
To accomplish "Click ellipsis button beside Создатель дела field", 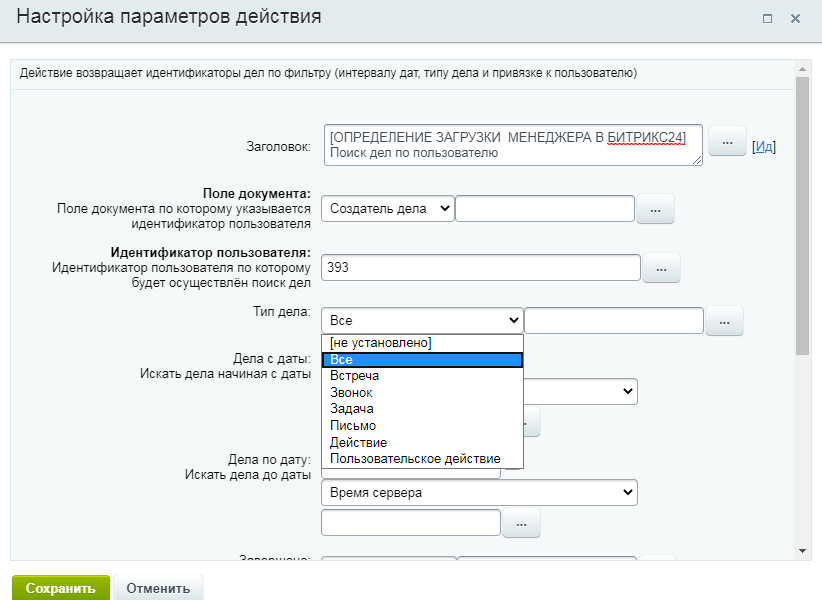I will point(655,209).
